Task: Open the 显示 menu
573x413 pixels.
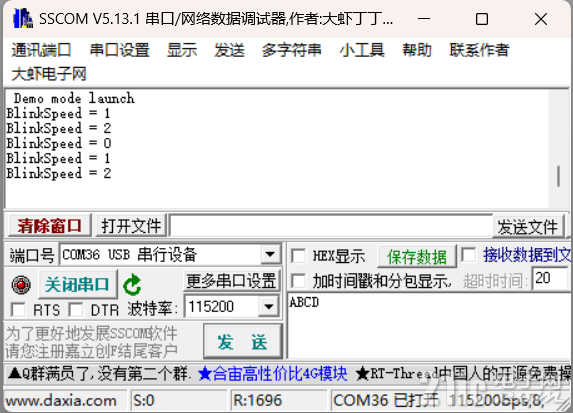Action: tap(182, 50)
